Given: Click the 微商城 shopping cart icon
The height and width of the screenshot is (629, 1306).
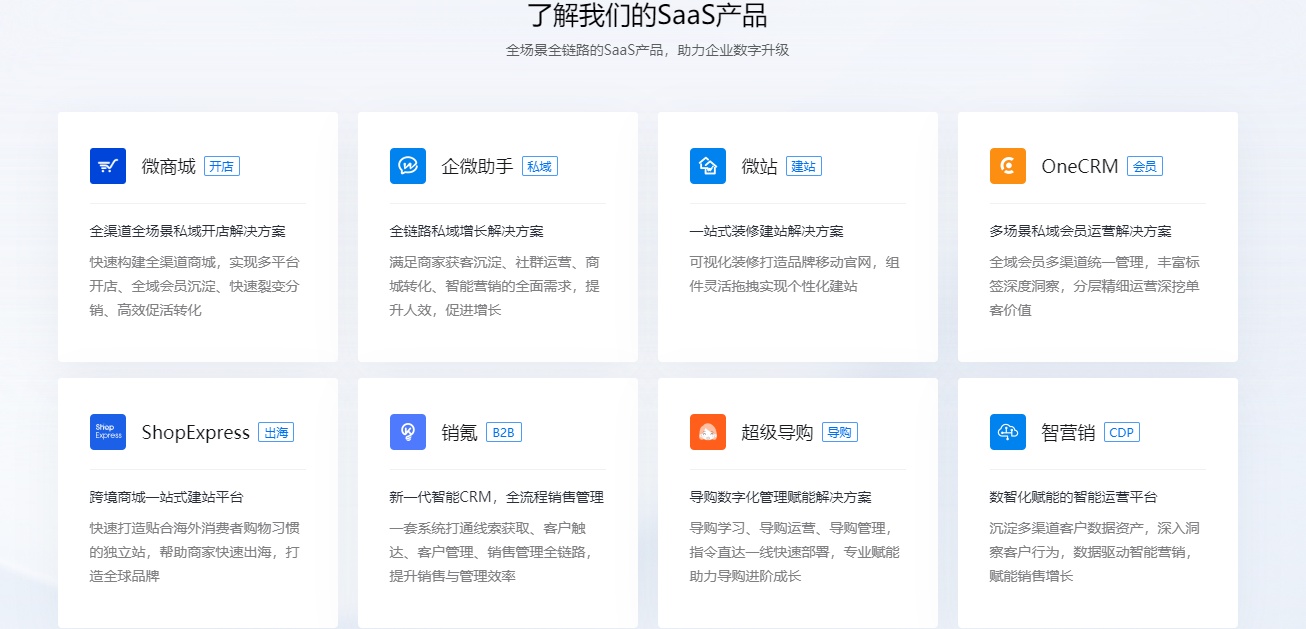Looking at the screenshot, I should point(108,166).
